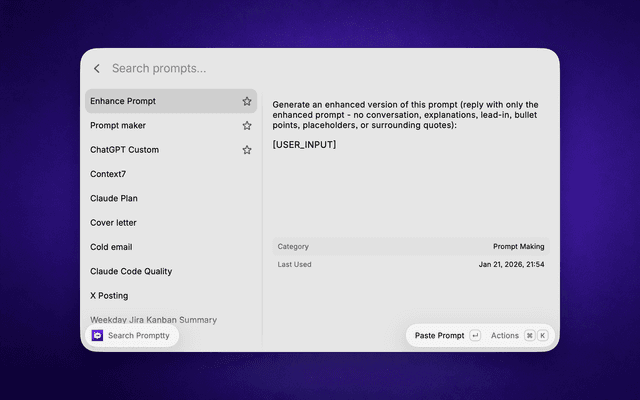This screenshot has width=640, height=400.
Task: Click the K key shortcut icon
Action: 542,336
